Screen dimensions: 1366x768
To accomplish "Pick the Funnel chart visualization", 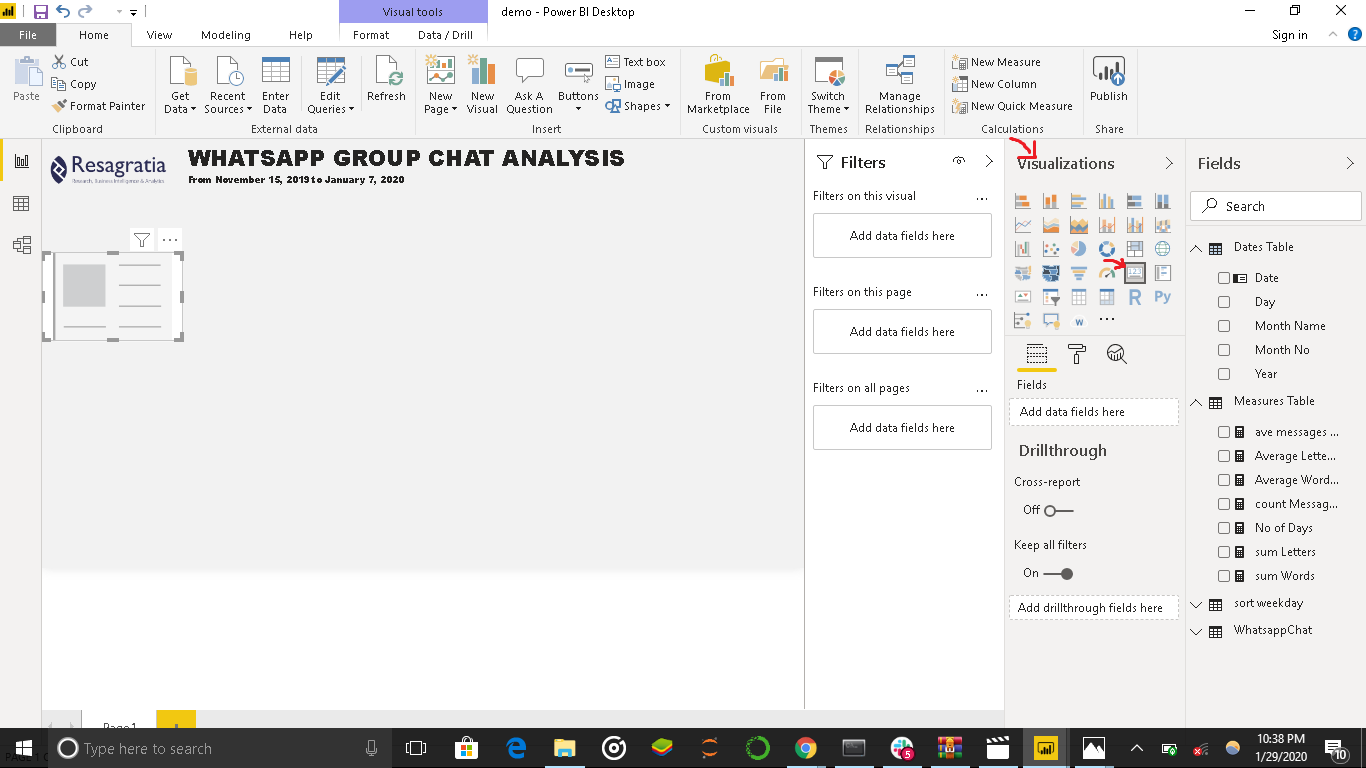I will (x=1079, y=273).
